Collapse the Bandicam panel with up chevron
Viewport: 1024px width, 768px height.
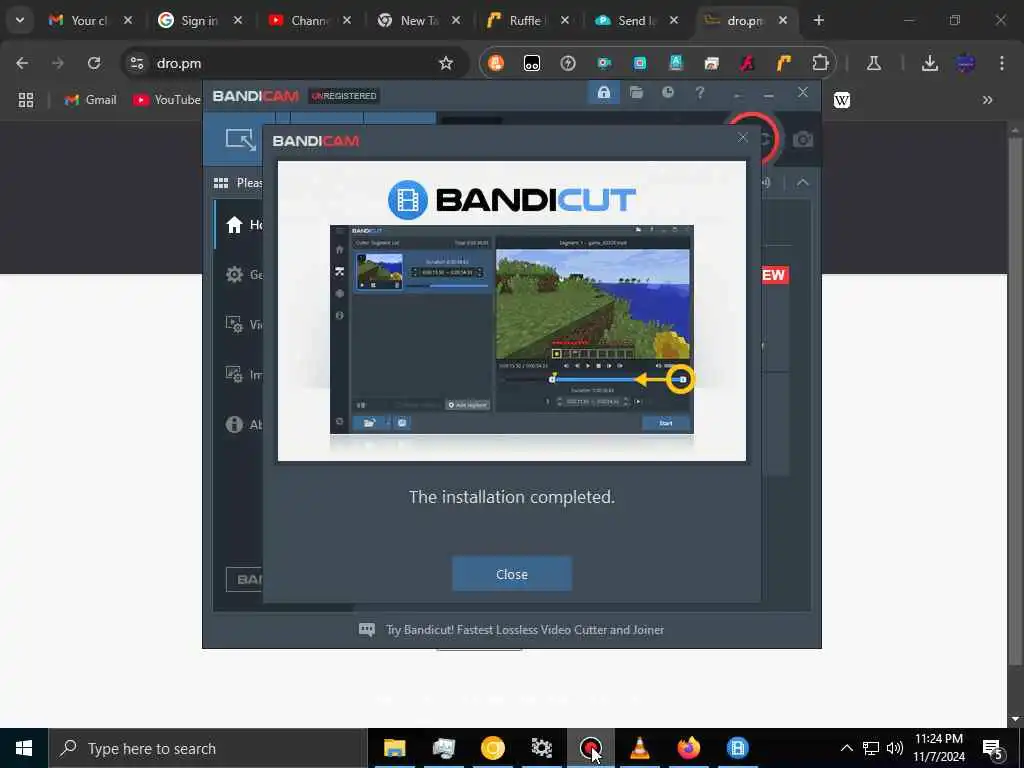[803, 183]
